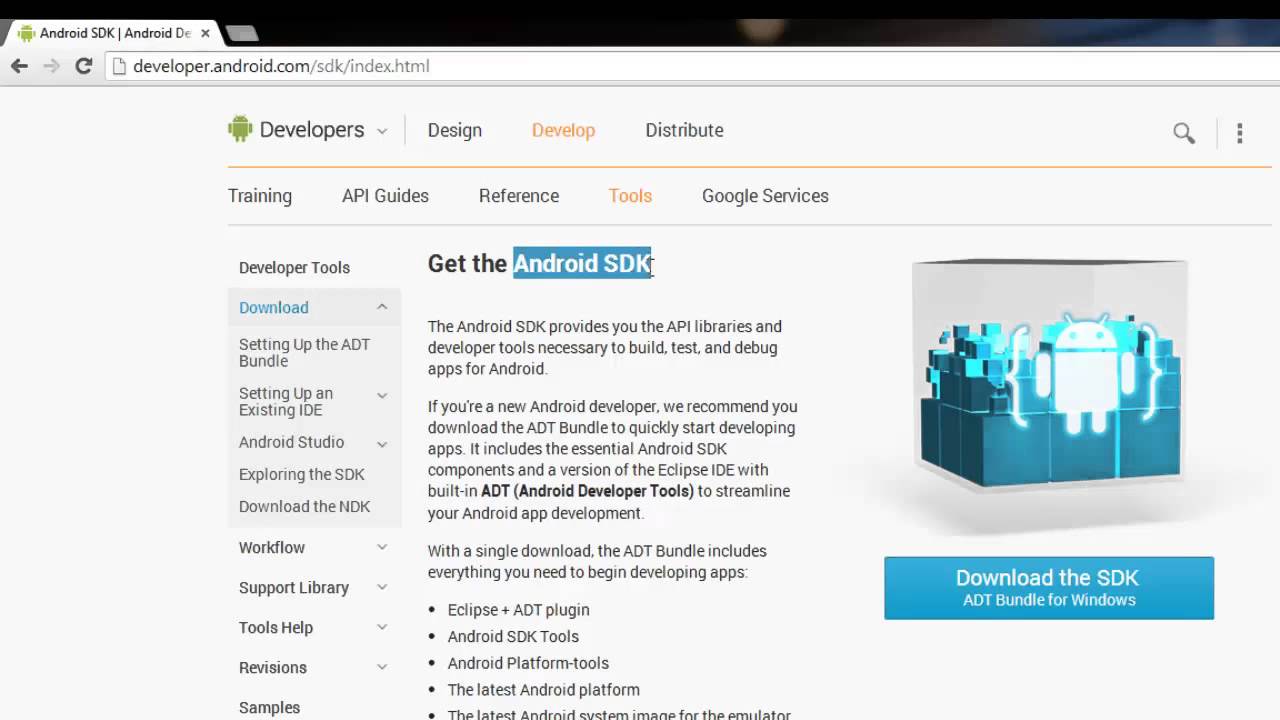Click the 'Android Platform-tools' list item
The height and width of the screenshot is (720, 1280).
528,663
